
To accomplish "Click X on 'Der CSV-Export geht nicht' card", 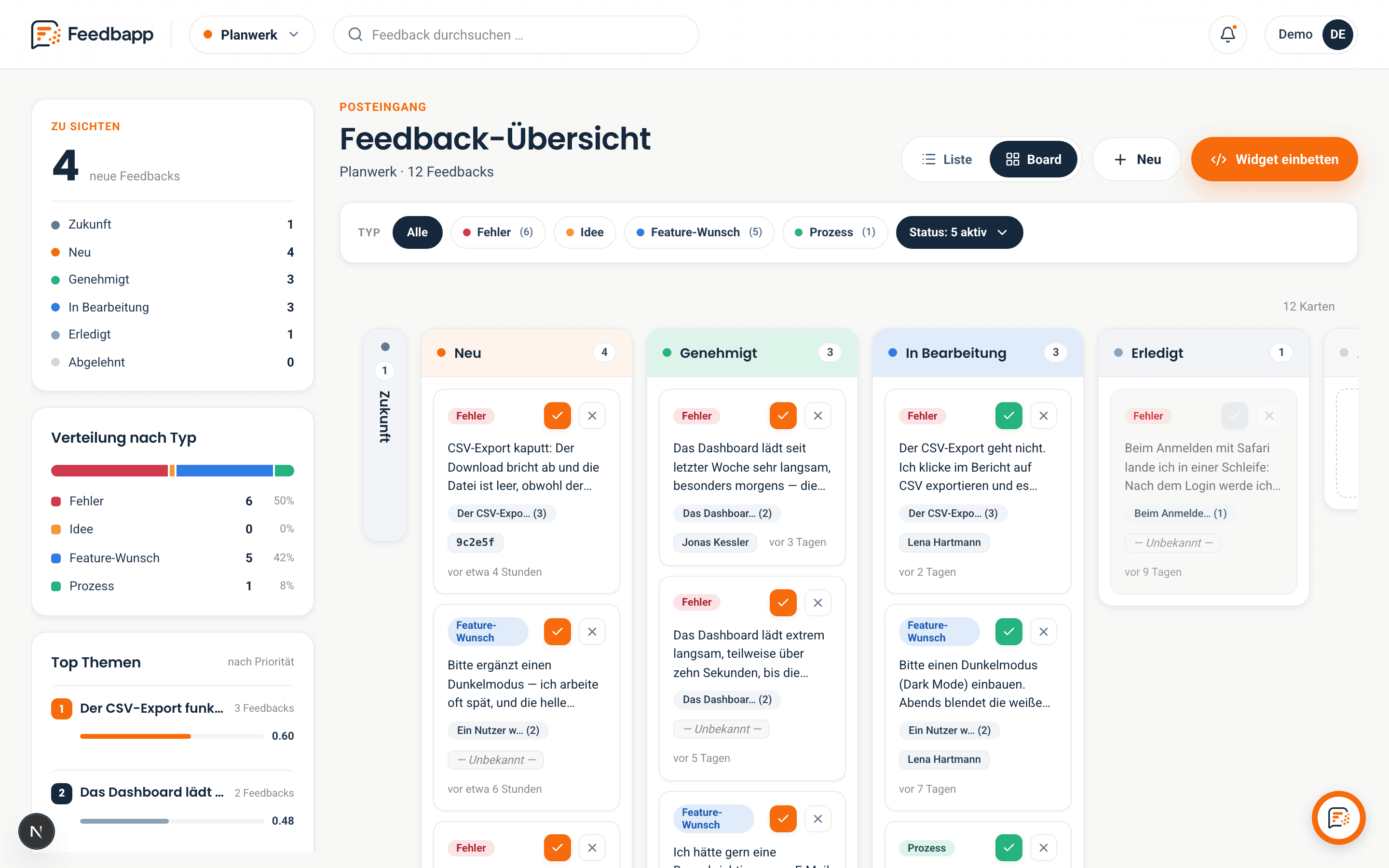I will 1044,416.
